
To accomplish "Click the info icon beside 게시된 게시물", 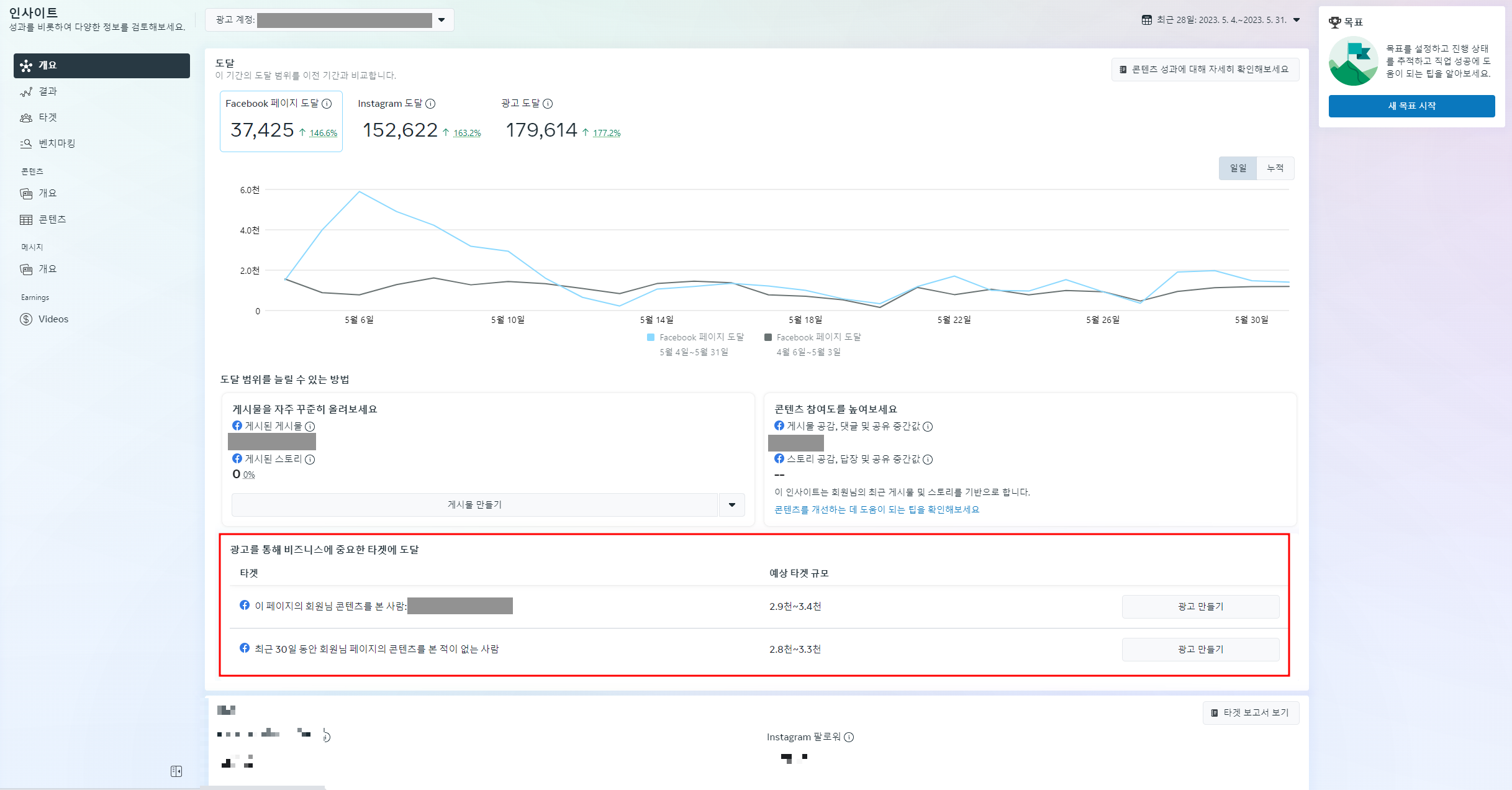I will tap(310, 427).
